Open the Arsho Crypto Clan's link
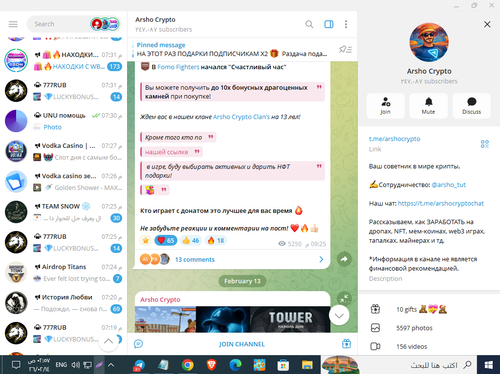This screenshot has width=500, height=374. click(x=241, y=117)
